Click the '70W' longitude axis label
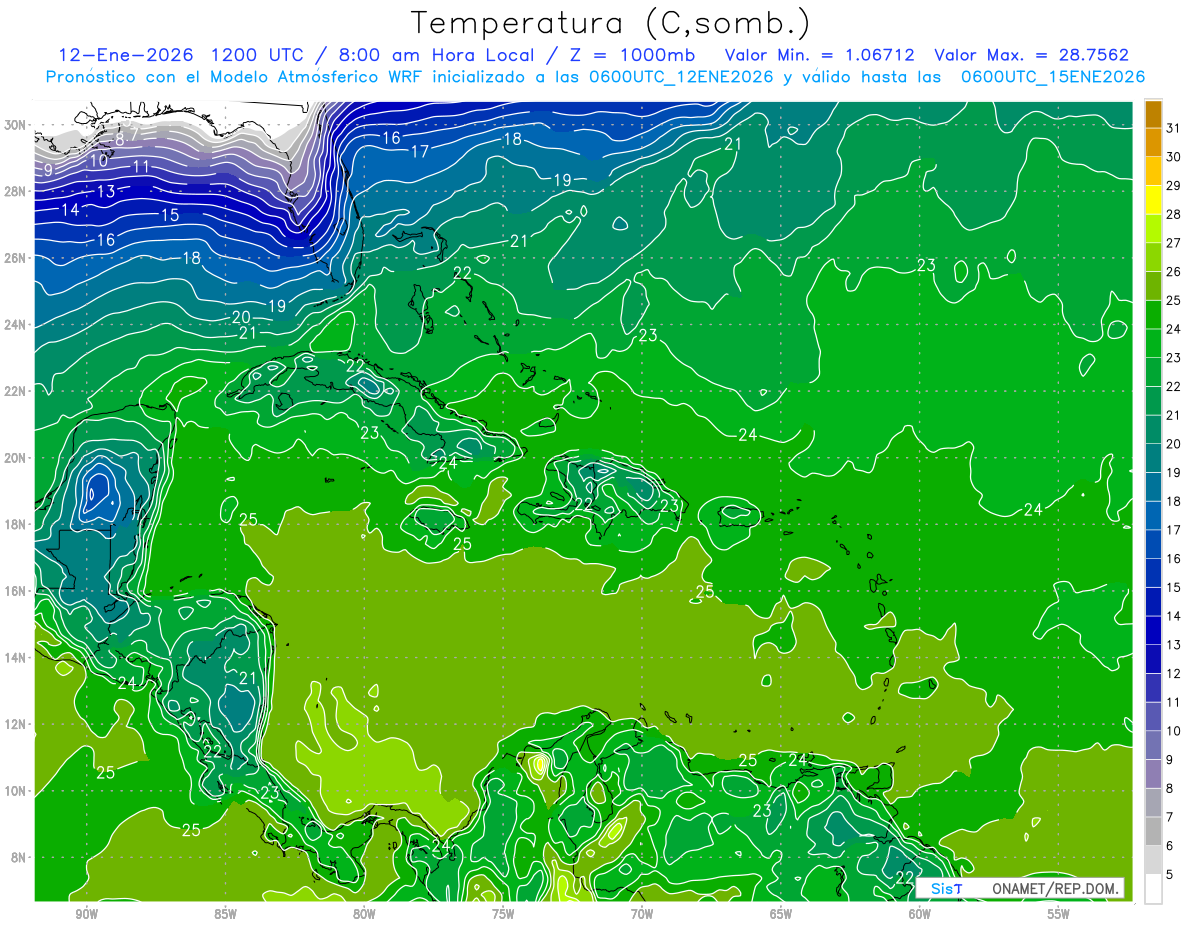The height and width of the screenshot is (927, 1200). [x=642, y=914]
